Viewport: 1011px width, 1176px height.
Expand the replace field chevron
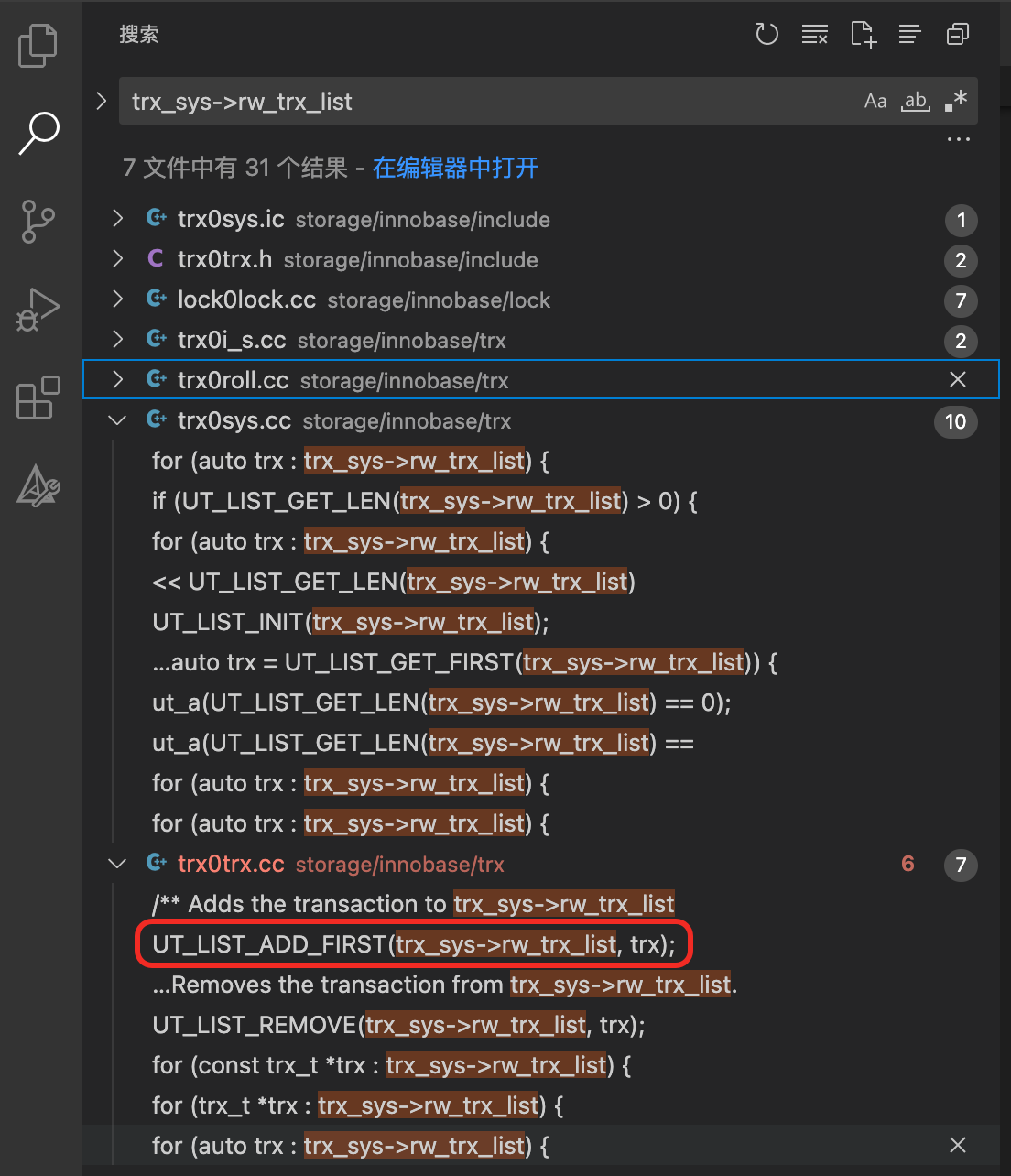102,101
